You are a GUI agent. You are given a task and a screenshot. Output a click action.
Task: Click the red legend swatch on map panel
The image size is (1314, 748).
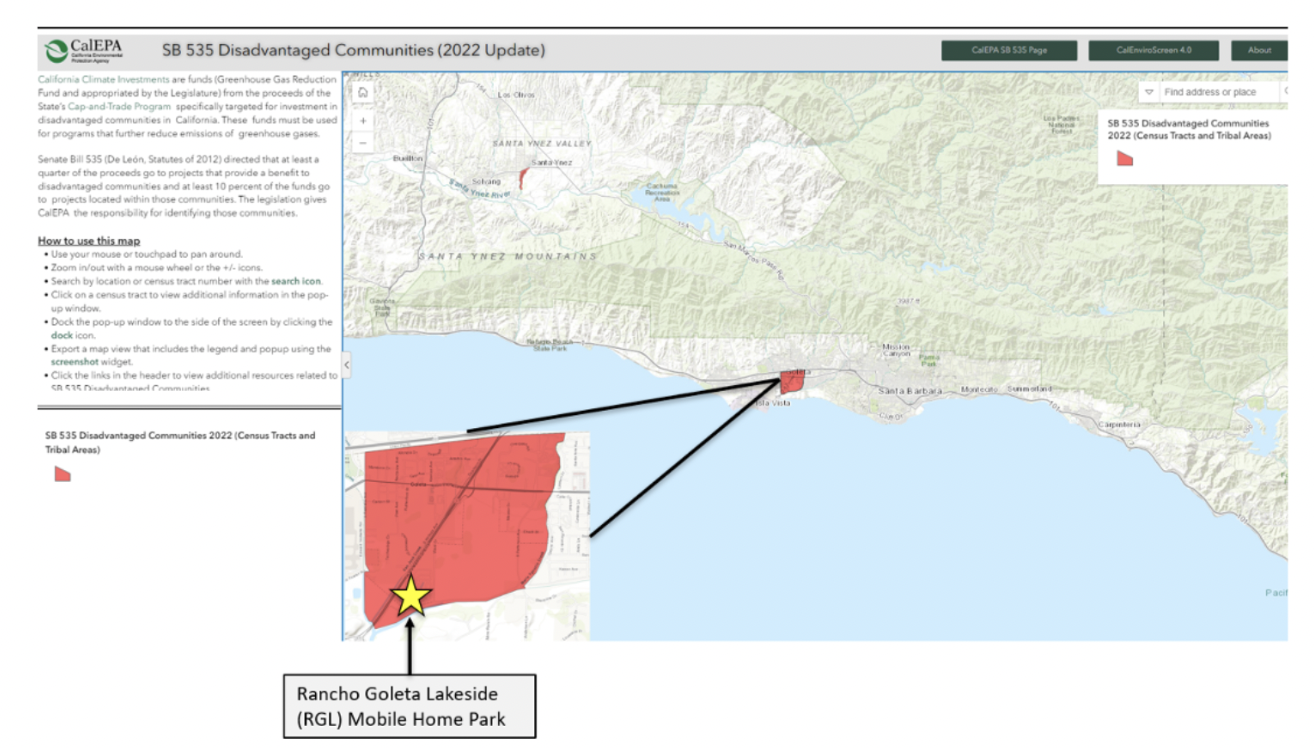1125,158
